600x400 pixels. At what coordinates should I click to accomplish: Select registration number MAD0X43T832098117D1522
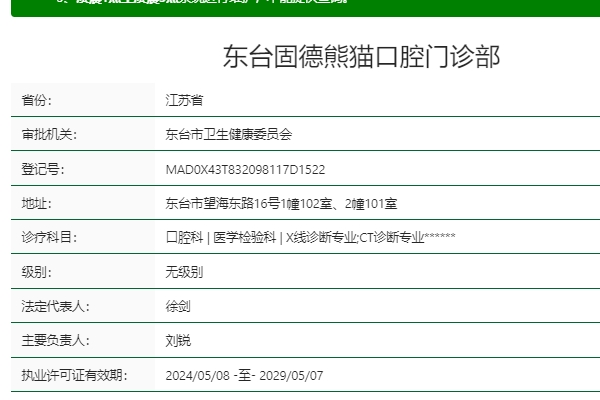pyautogui.click(x=245, y=170)
